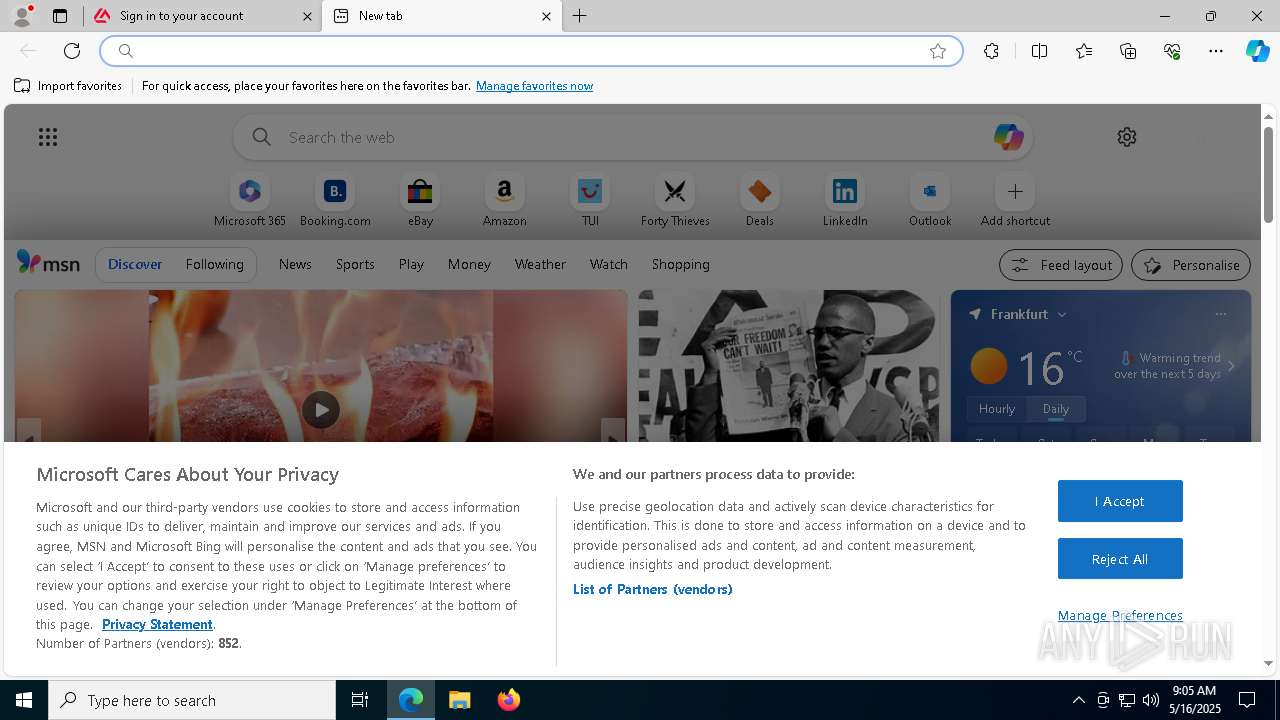
Task: Open the Weather menu item
Action: [x=540, y=264]
